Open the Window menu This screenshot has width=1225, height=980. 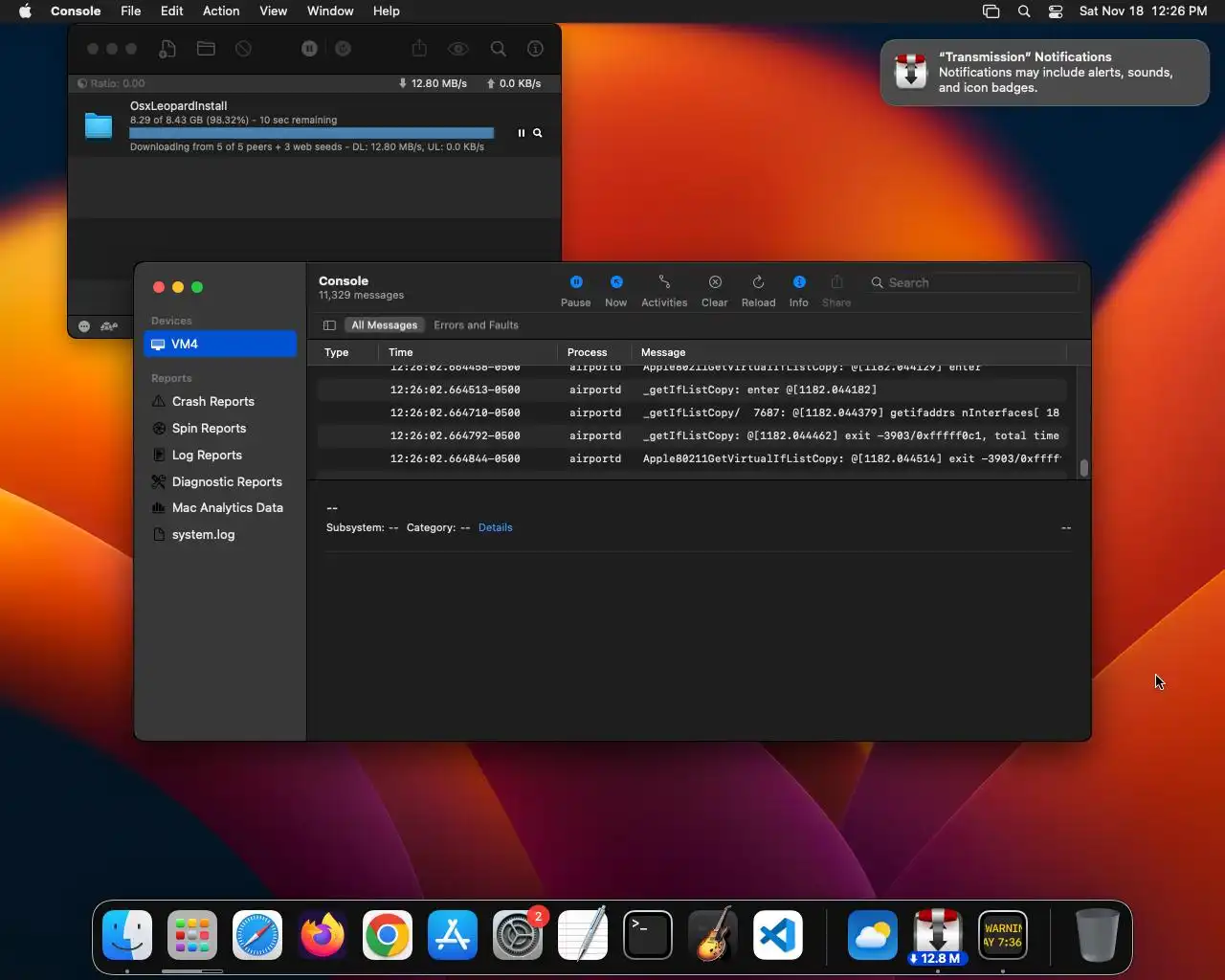(x=330, y=11)
